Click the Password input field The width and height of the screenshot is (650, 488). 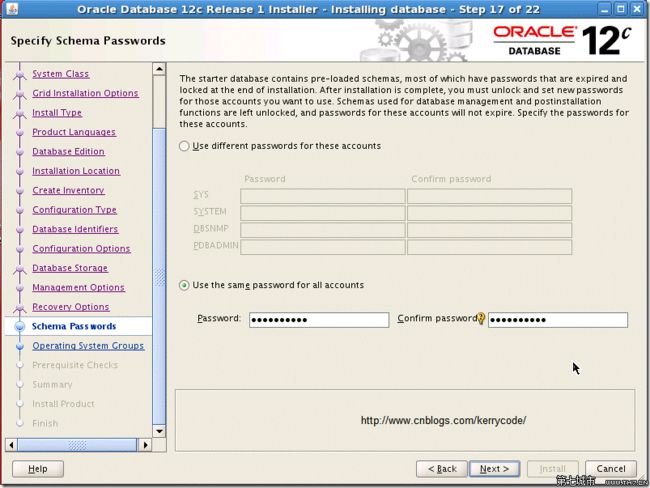pos(319,320)
